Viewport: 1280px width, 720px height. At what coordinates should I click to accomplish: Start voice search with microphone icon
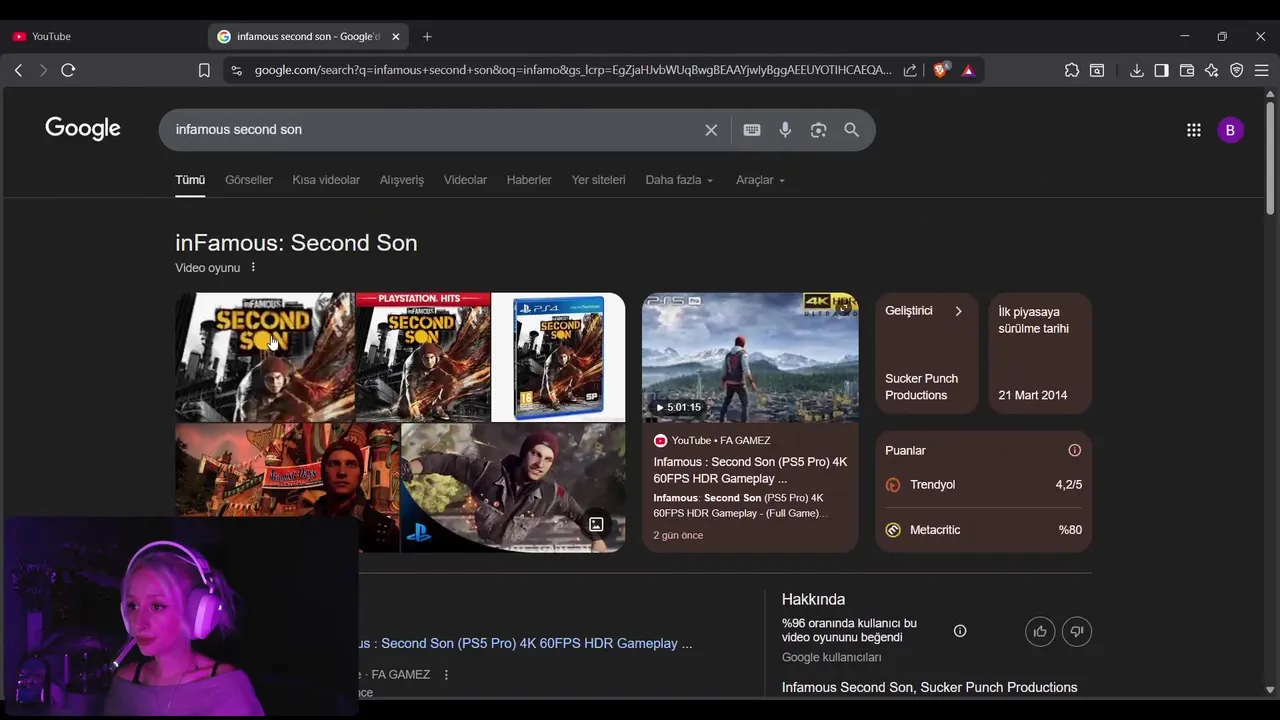coord(785,130)
